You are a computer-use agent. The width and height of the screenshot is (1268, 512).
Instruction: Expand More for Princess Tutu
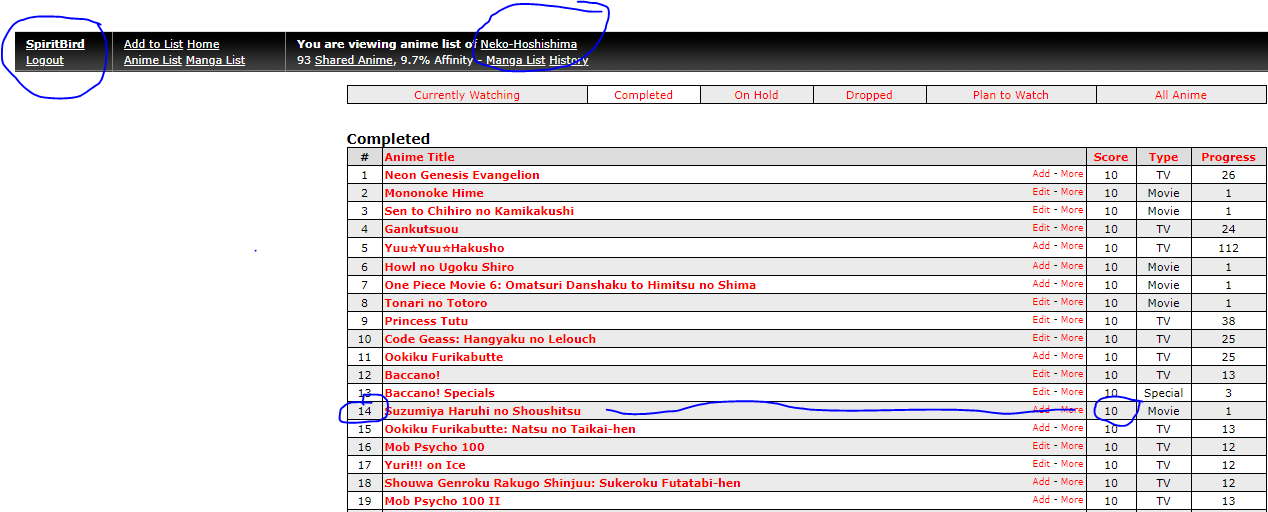click(x=1072, y=320)
